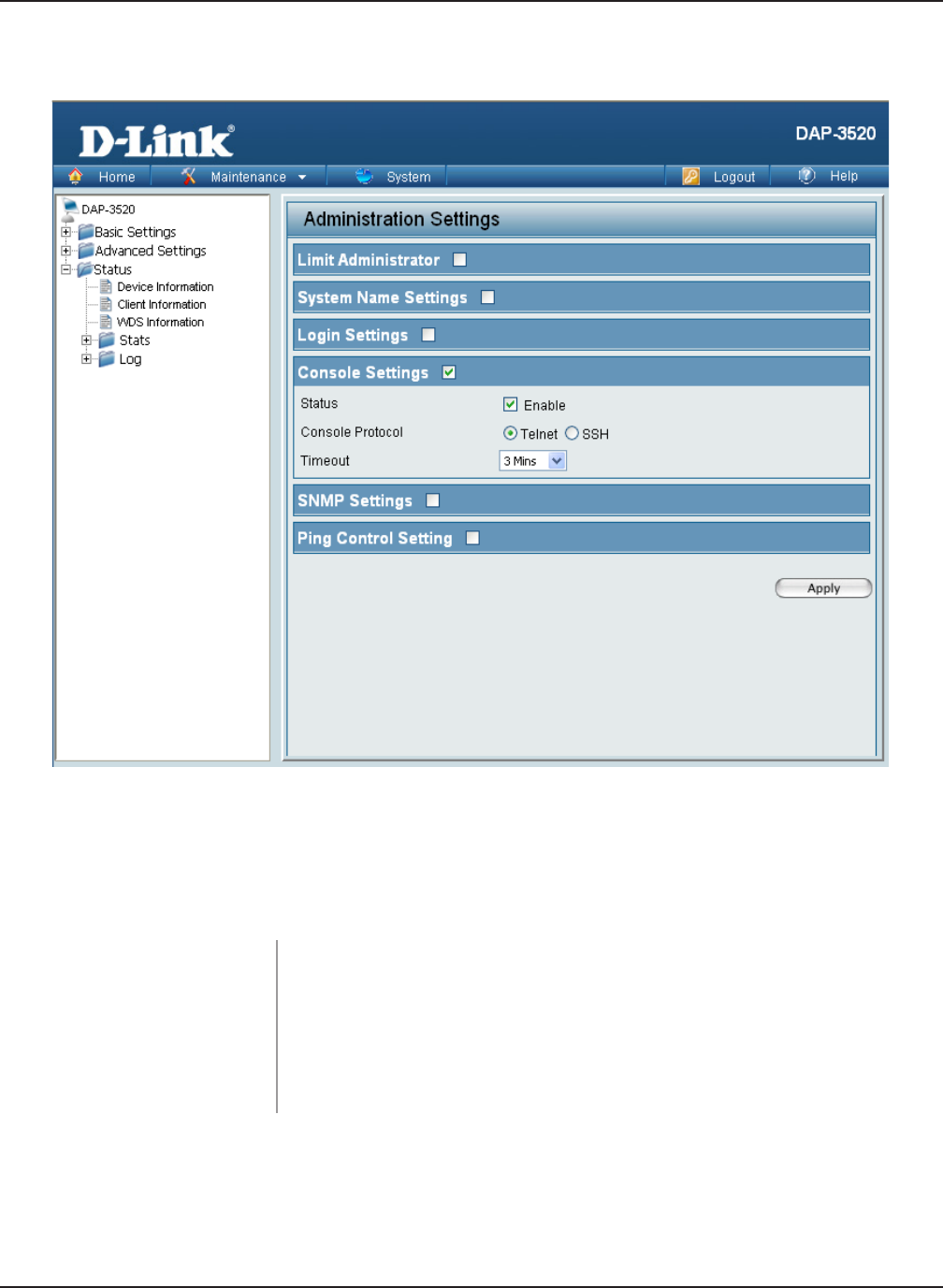Toggle the Status Enable checkbox
The height and width of the screenshot is (1288, 943).
[x=510, y=404]
